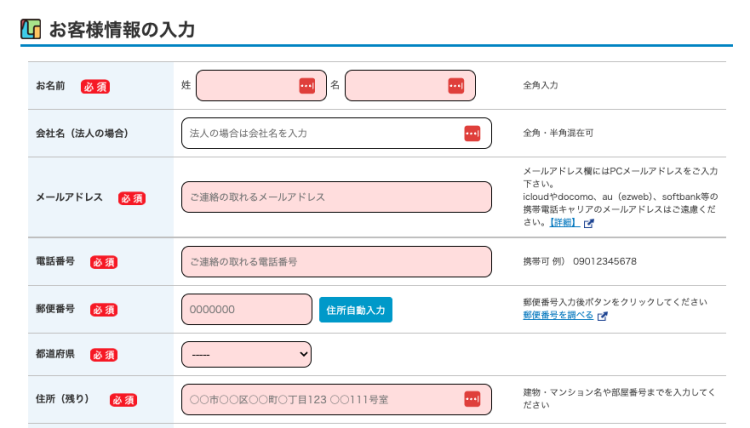750x428 pixels.
Task: Open the 【詳細】 link about email addresses
Action: (564, 223)
